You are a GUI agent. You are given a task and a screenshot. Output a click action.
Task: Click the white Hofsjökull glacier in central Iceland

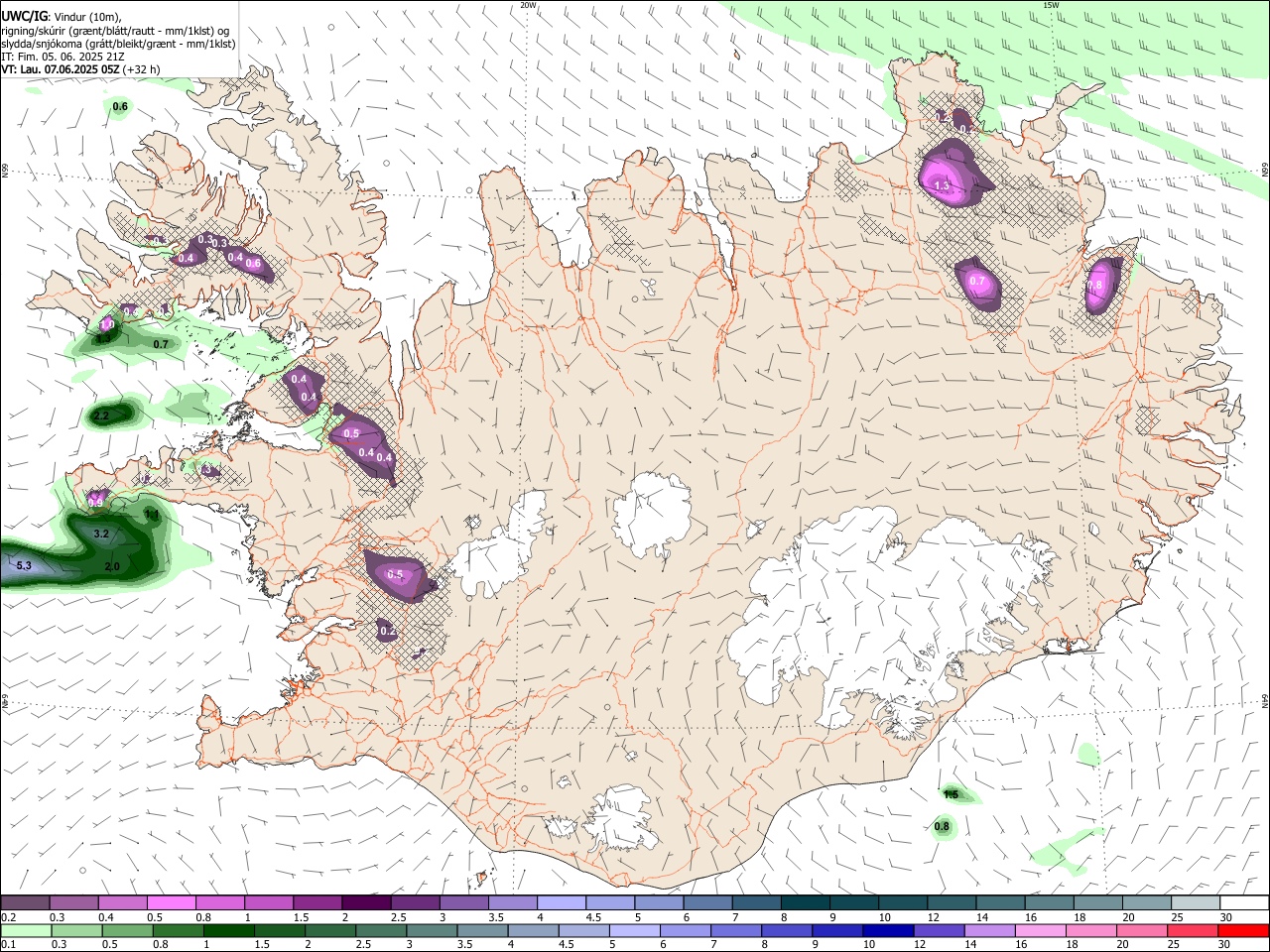652,515
